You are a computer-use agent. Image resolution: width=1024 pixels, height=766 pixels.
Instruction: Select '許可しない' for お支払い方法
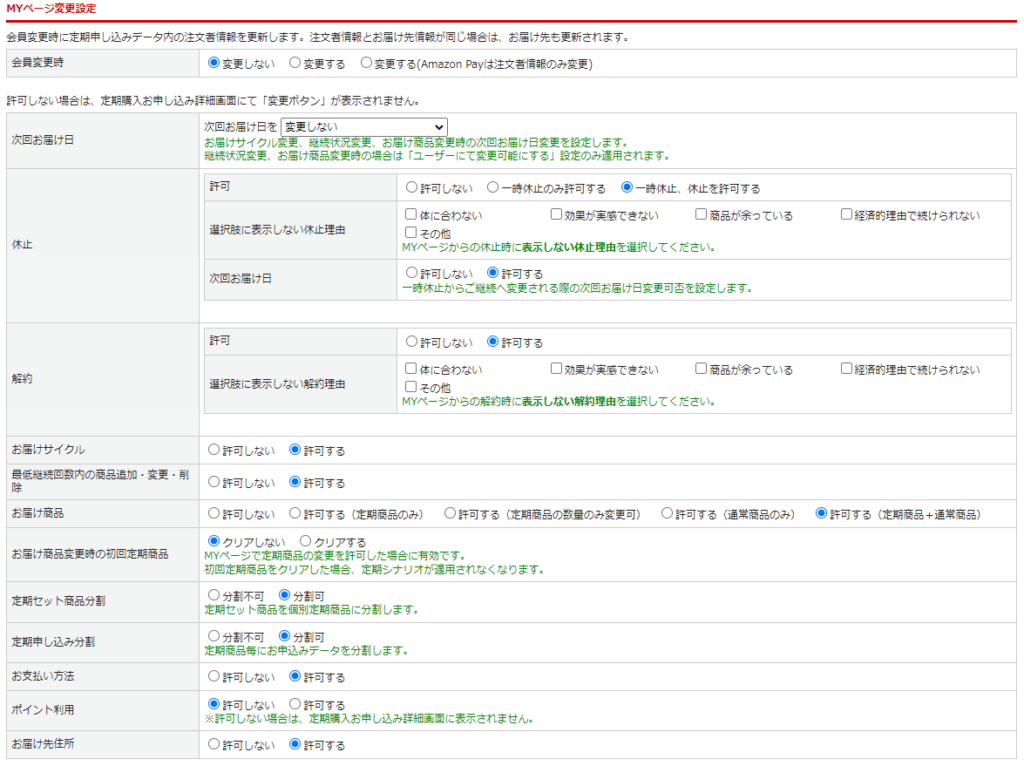tap(214, 677)
